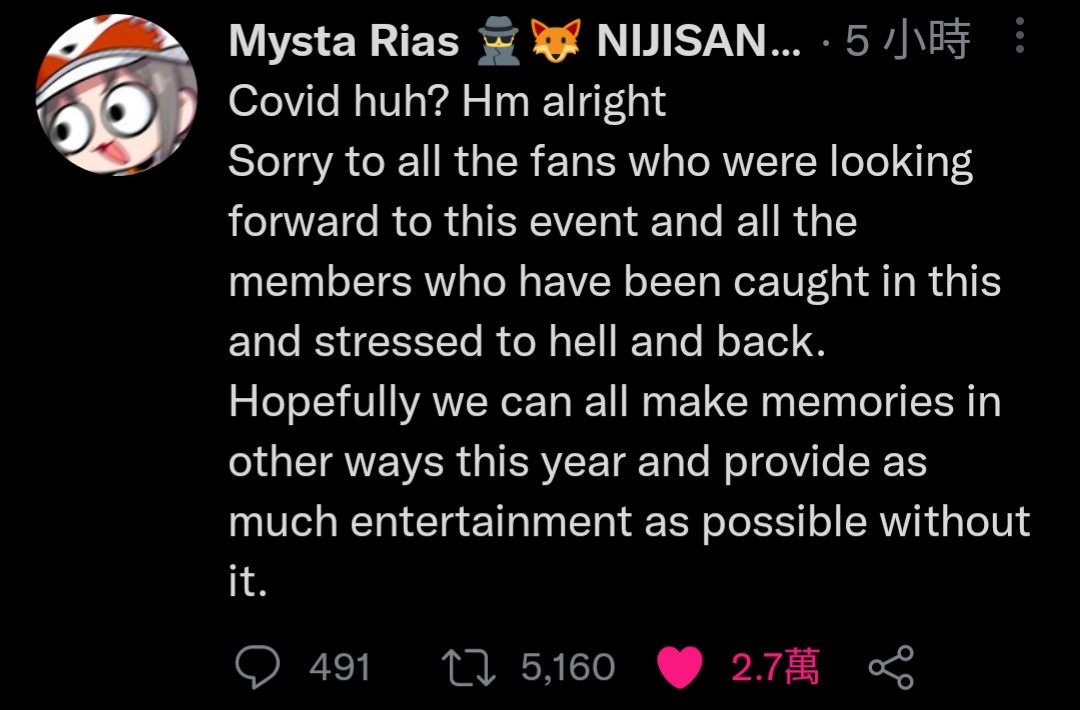
Task: Click the Mysta Rias display name
Action: [x=344, y=41]
